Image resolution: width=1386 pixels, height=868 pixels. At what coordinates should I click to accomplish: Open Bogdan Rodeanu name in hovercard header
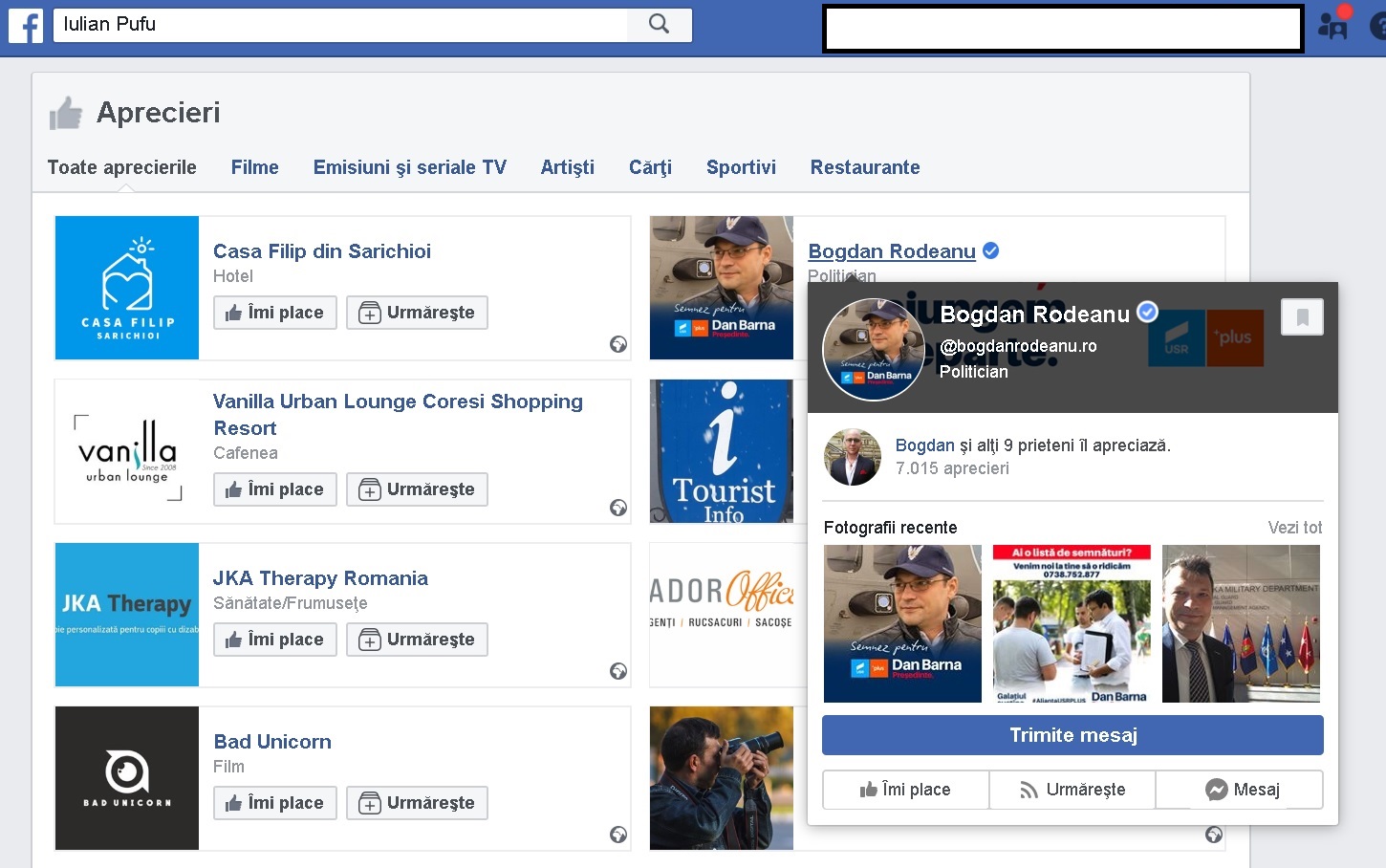[1034, 315]
